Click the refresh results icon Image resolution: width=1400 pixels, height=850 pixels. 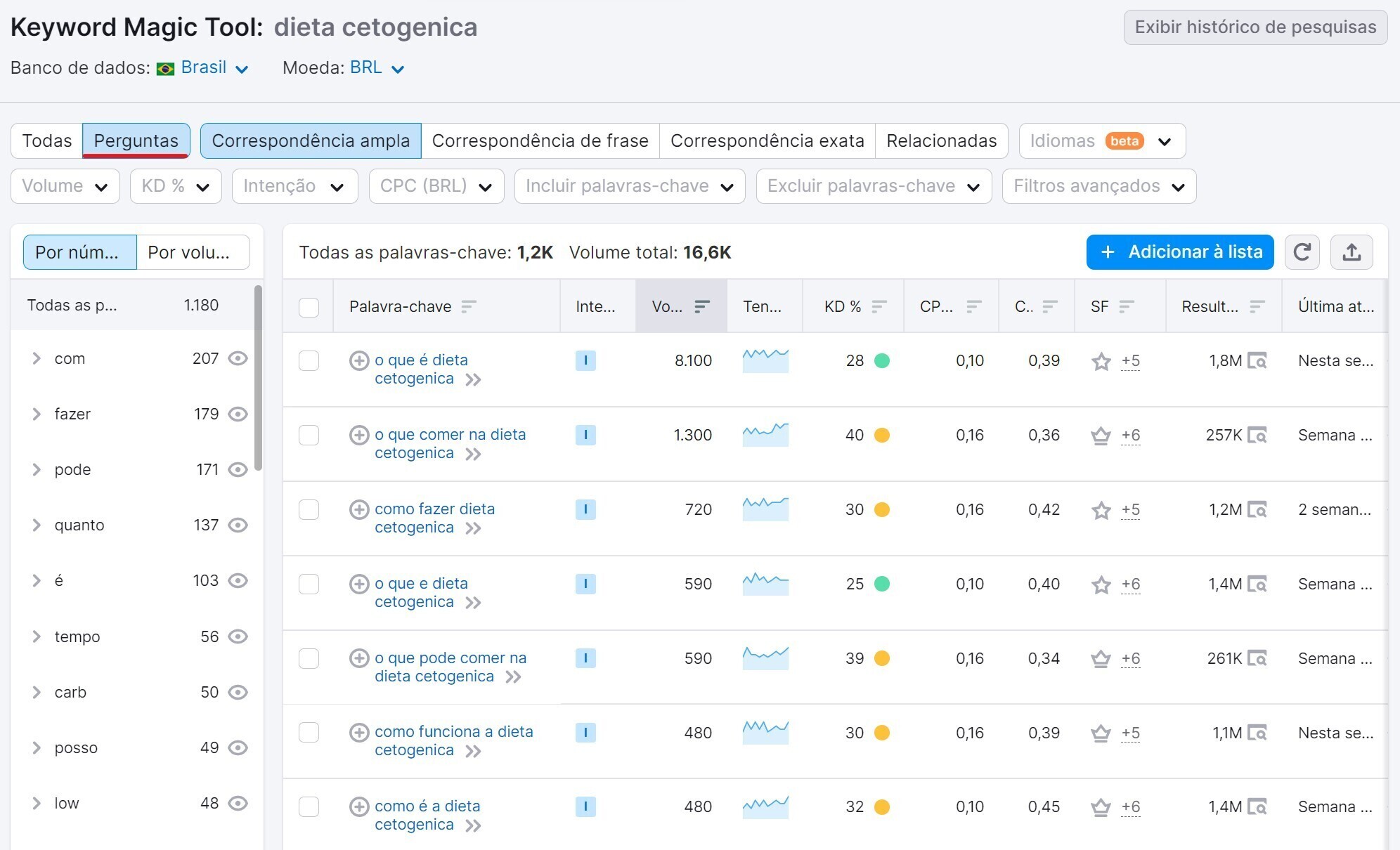pyautogui.click(x=1302, y=251)
